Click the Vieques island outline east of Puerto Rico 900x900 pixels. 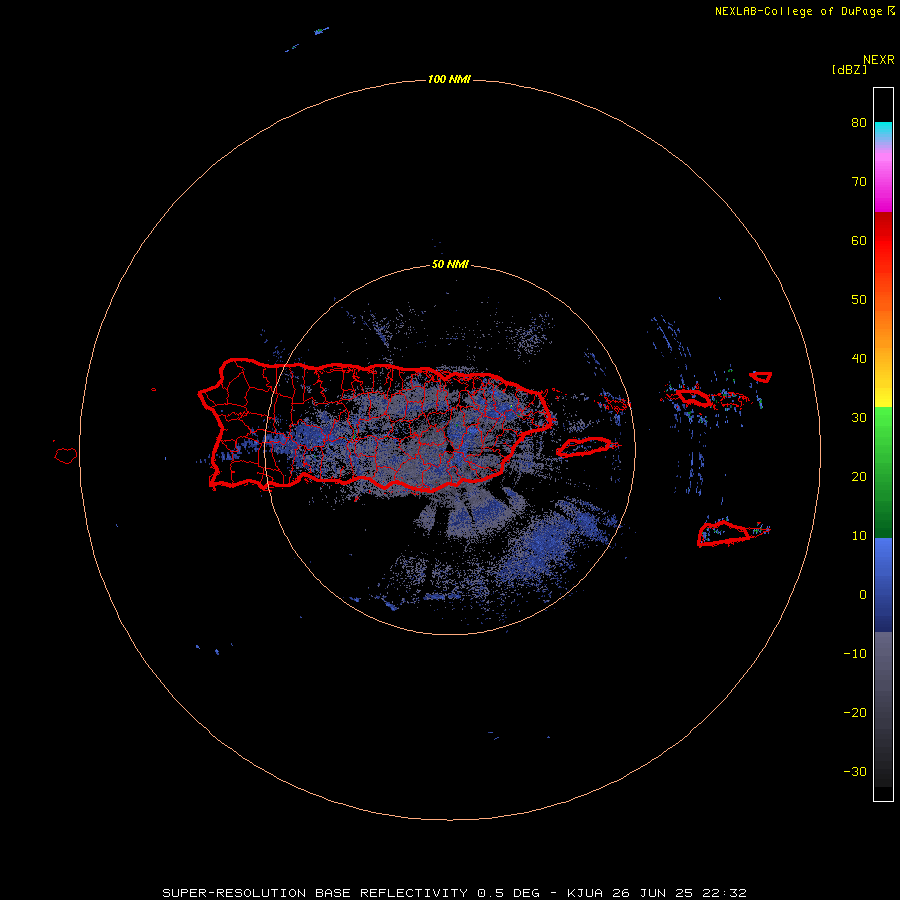coord(585,447)
